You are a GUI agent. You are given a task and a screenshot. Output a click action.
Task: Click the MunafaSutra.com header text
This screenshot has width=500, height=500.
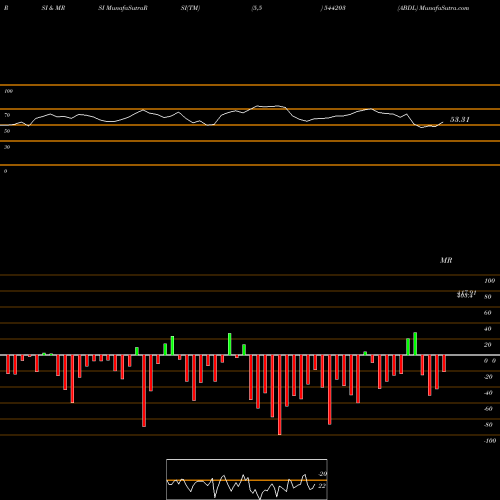[x=444, y=8]
